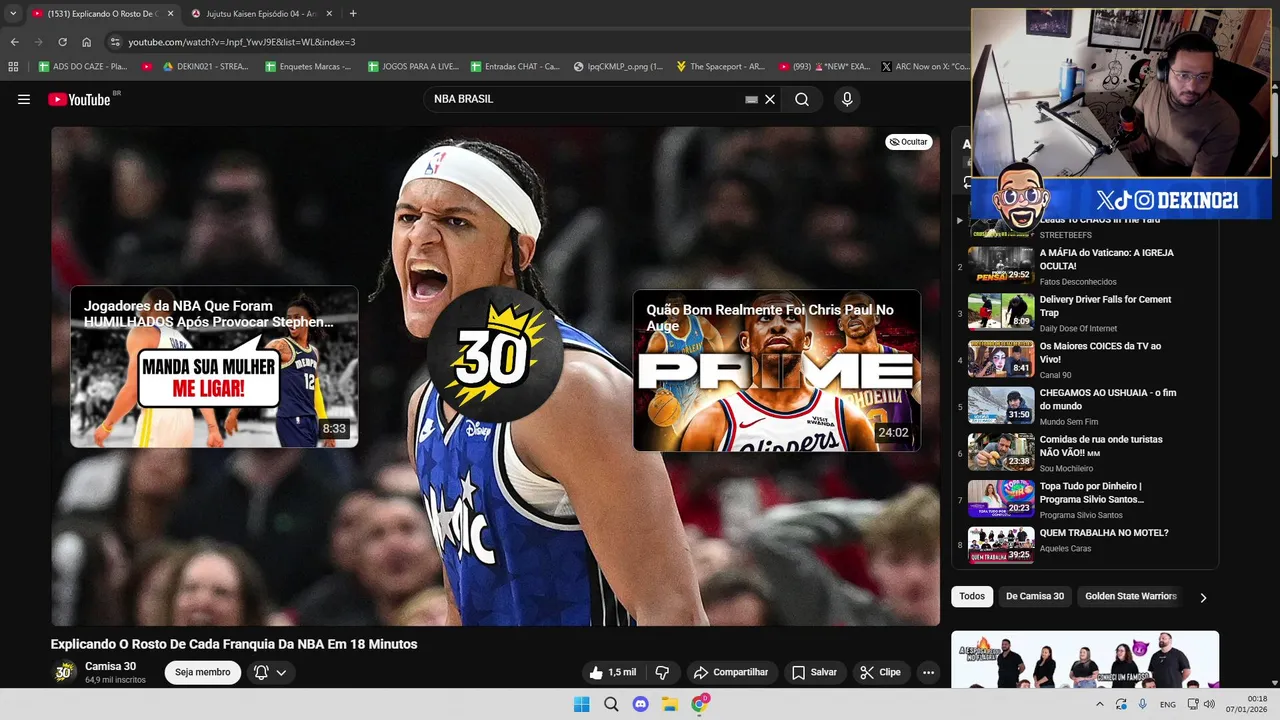1280x720 pixels.
Task: Dislike the video
Action: pyautogui.click(x=662, y=672)
